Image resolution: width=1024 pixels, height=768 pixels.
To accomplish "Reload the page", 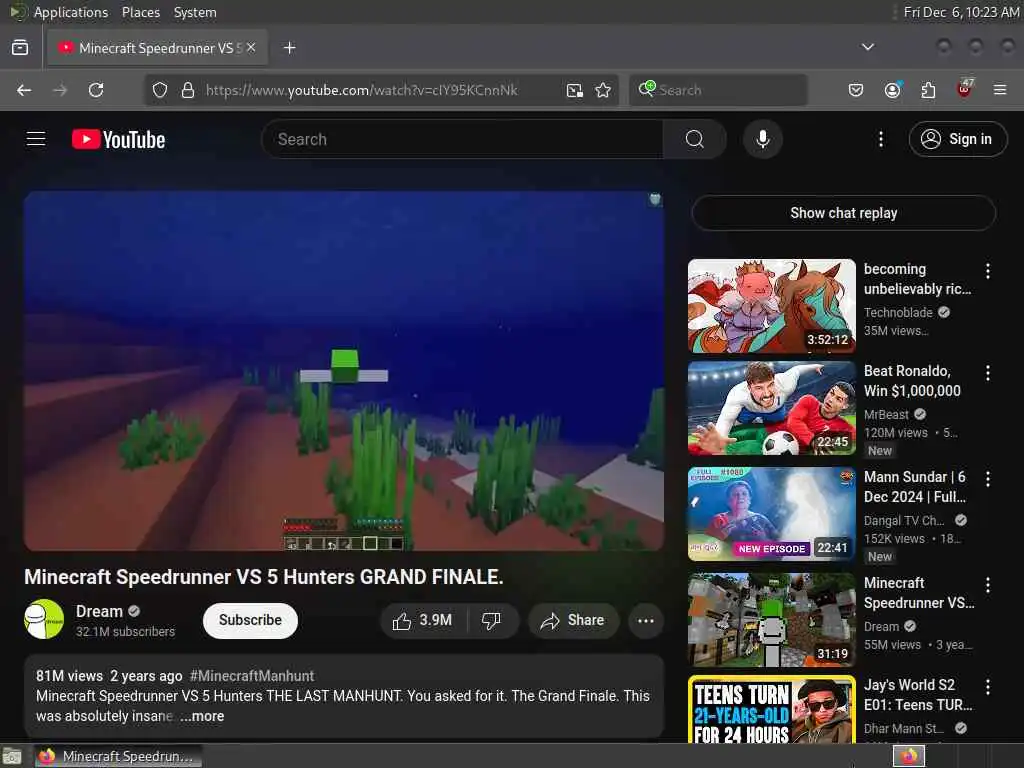I will tap(96, 90).
